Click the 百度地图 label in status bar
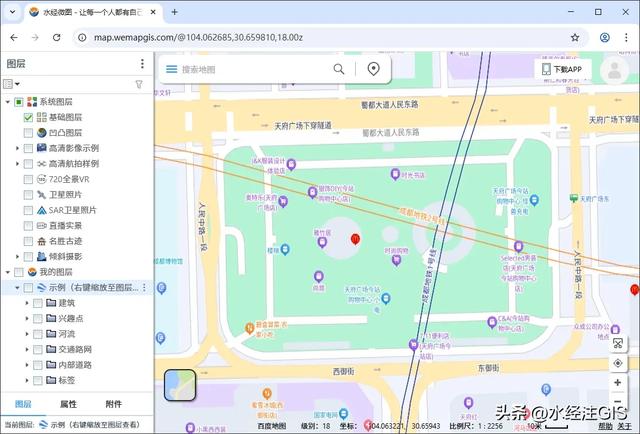The height and width of the screenshot is (434, 640). tap(272, 426)
